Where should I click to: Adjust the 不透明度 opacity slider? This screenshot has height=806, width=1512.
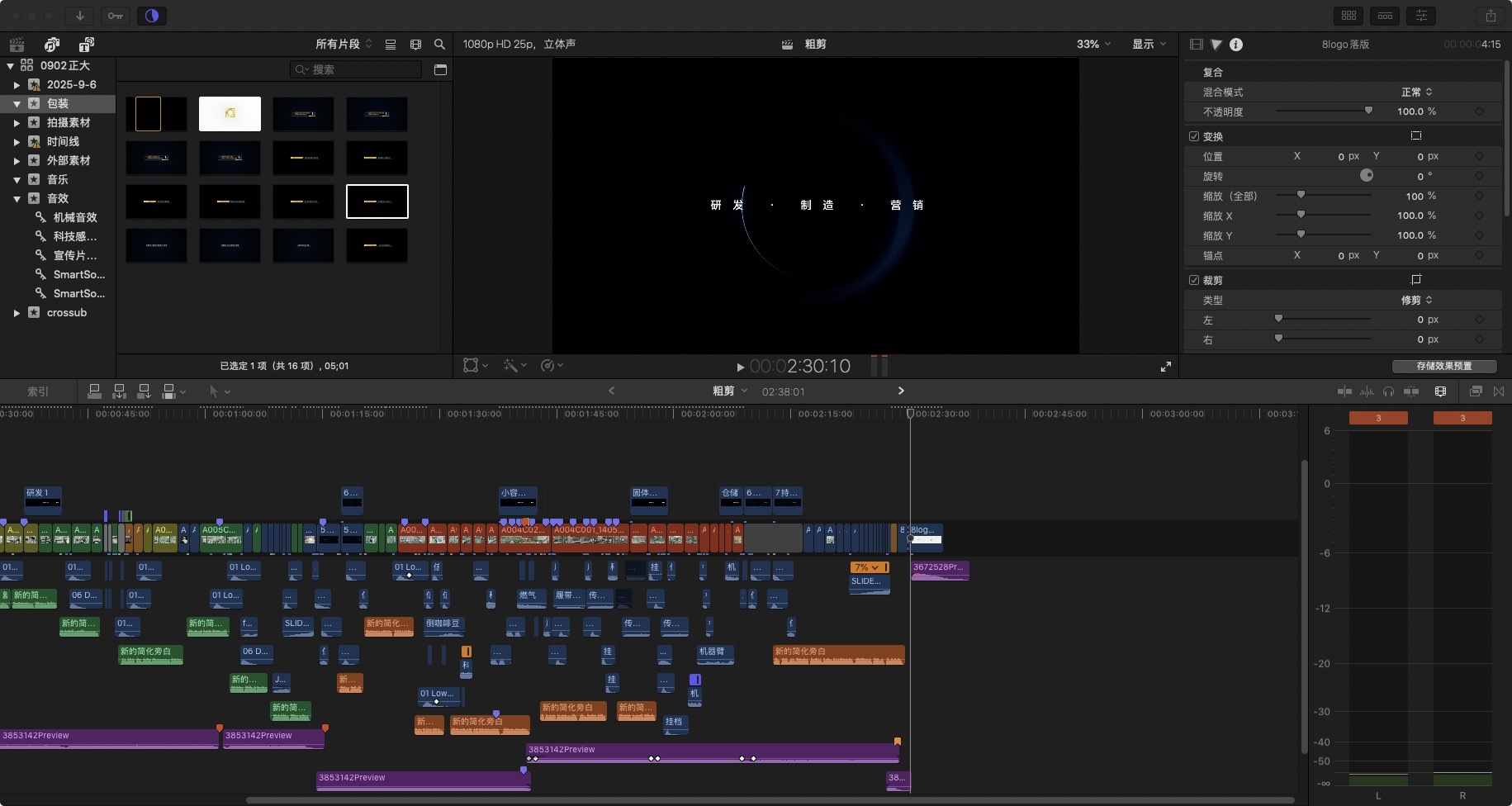pos(1367,111)
